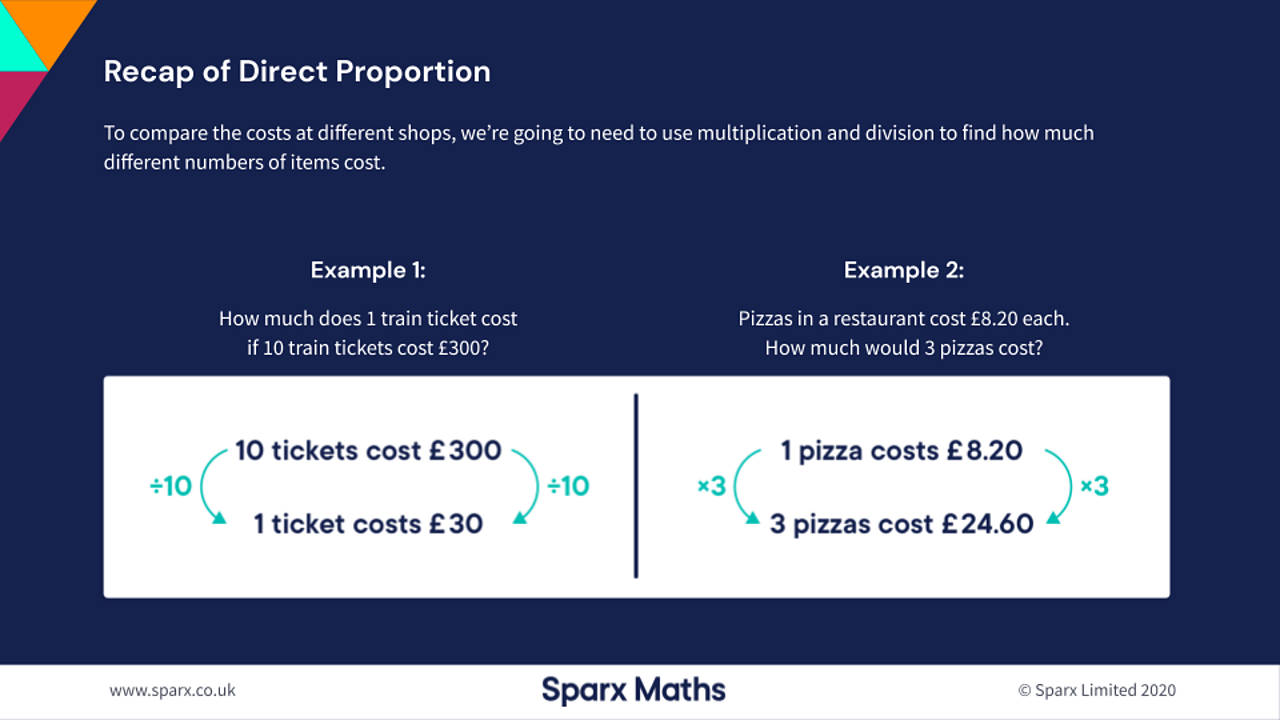Select the left ×3 label

(711, 487)
